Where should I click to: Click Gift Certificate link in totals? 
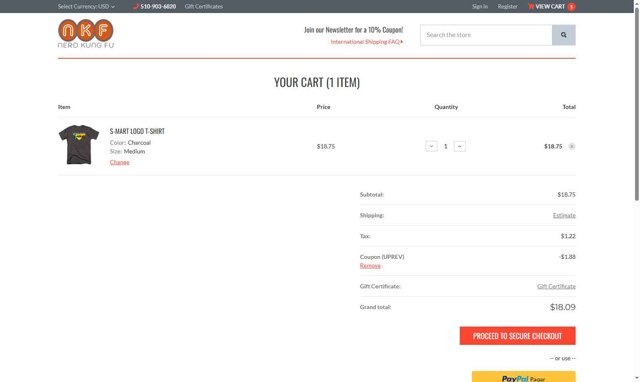point(556,286)
